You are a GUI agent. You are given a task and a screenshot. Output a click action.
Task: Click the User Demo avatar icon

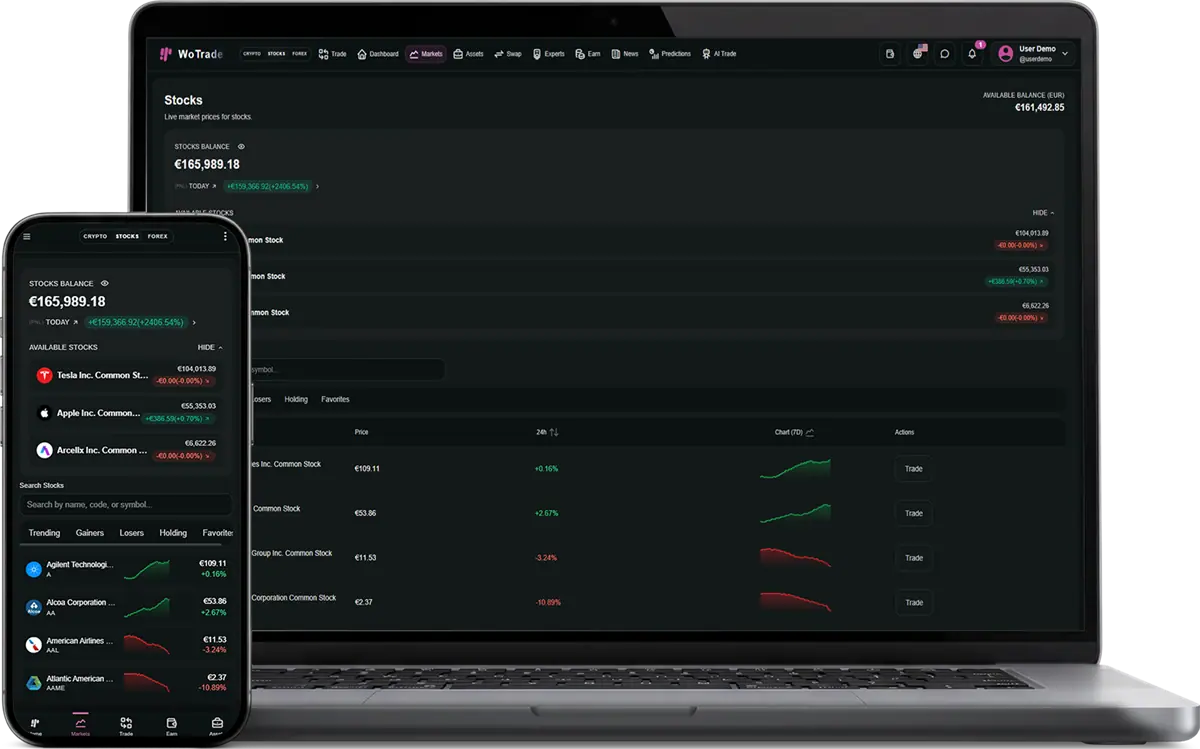click(1006, 54)
